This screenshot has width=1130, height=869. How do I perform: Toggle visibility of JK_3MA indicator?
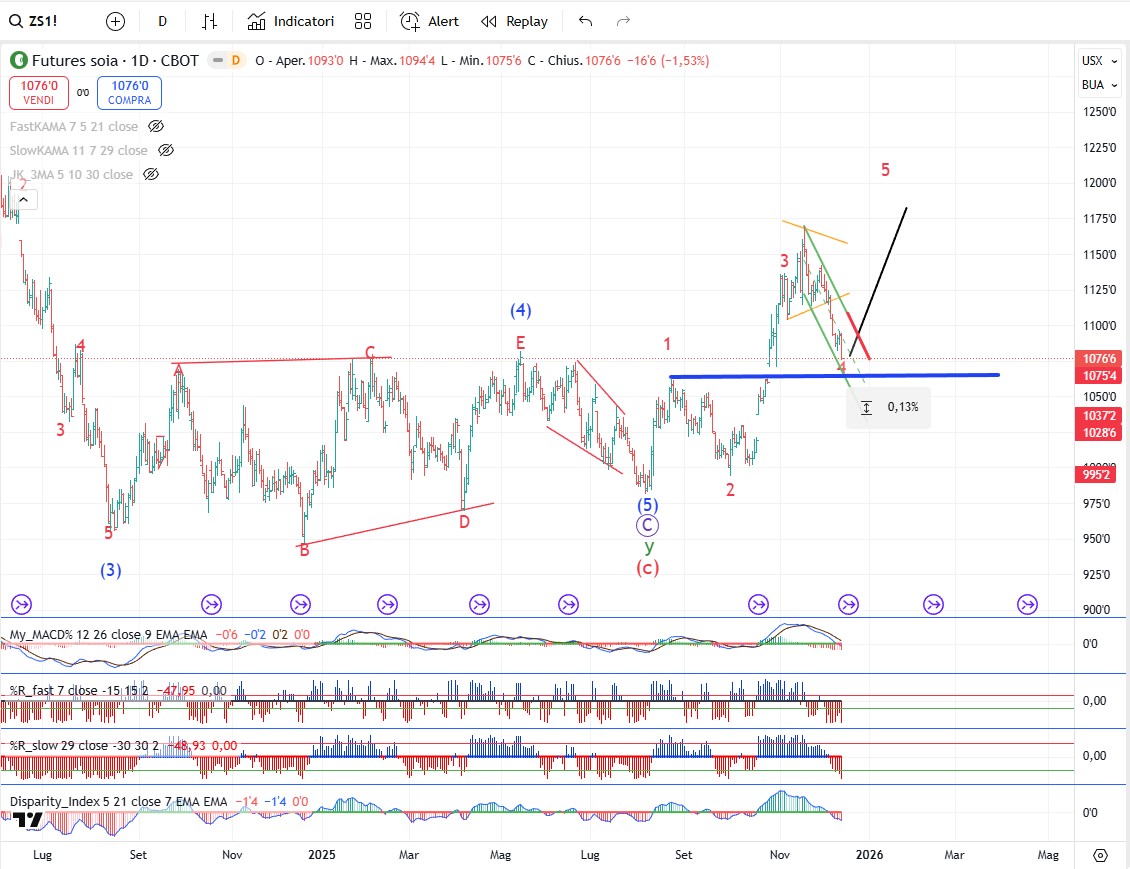click(x=151, y=174)
